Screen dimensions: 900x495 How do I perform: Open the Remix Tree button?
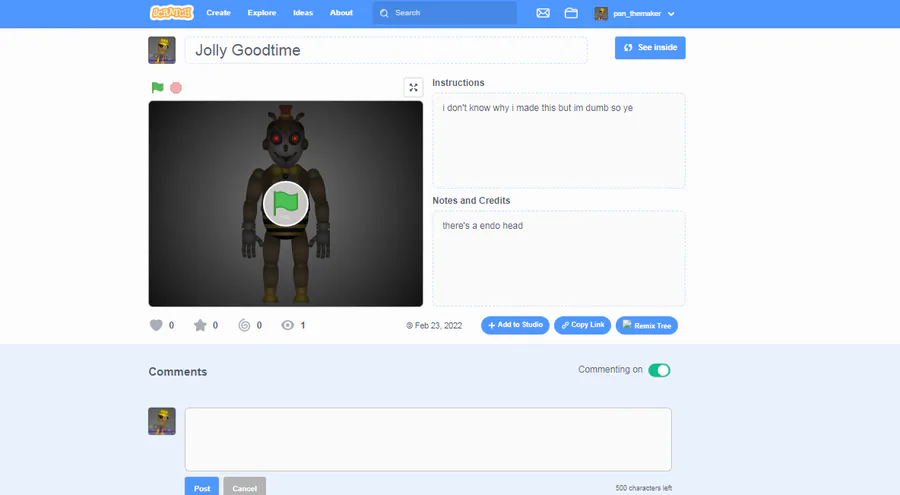tap(647, 326)
